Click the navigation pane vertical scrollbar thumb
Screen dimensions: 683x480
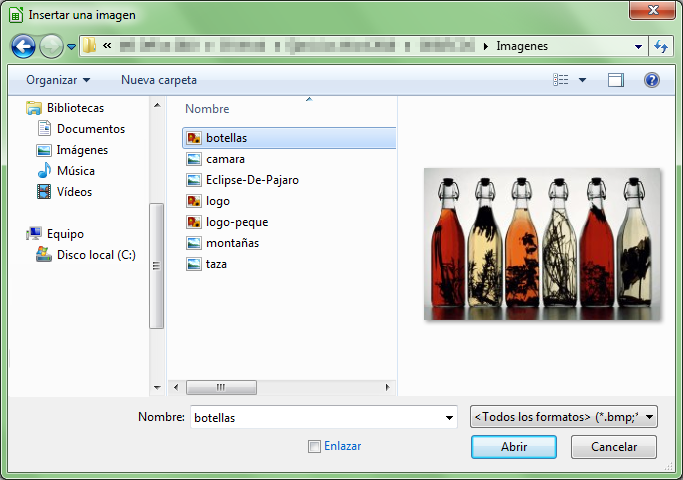(x=156, y=266)
